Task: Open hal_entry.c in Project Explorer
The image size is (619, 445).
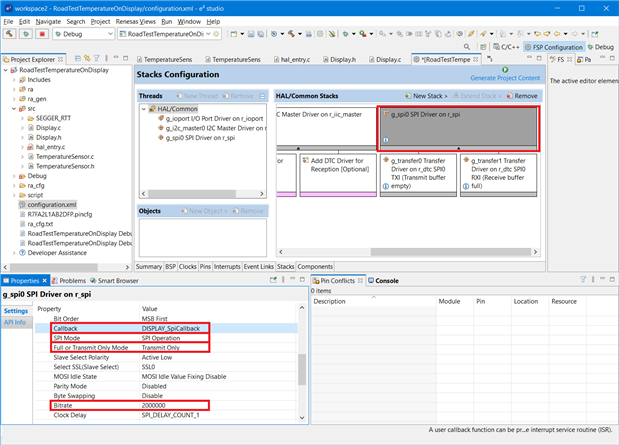Action: pyautogui.click(x=51, y=147)
